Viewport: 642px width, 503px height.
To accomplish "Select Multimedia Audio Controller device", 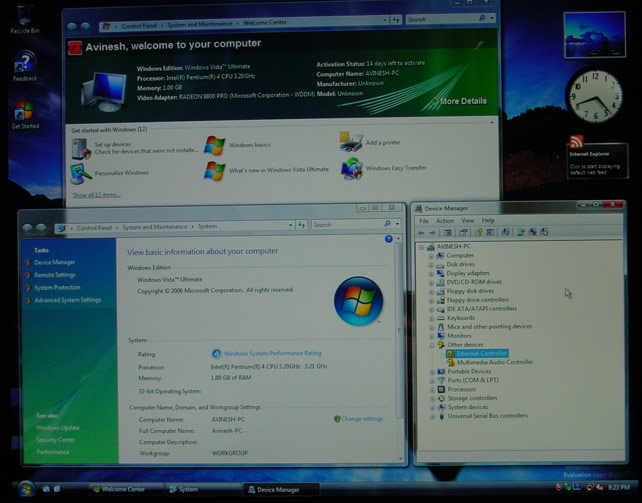I will coord(495,363).
